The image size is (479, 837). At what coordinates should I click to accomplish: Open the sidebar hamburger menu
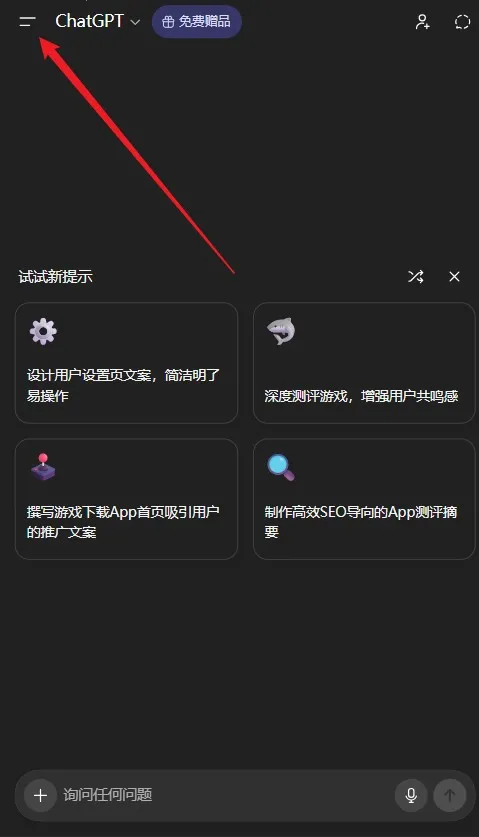[27, 21]
